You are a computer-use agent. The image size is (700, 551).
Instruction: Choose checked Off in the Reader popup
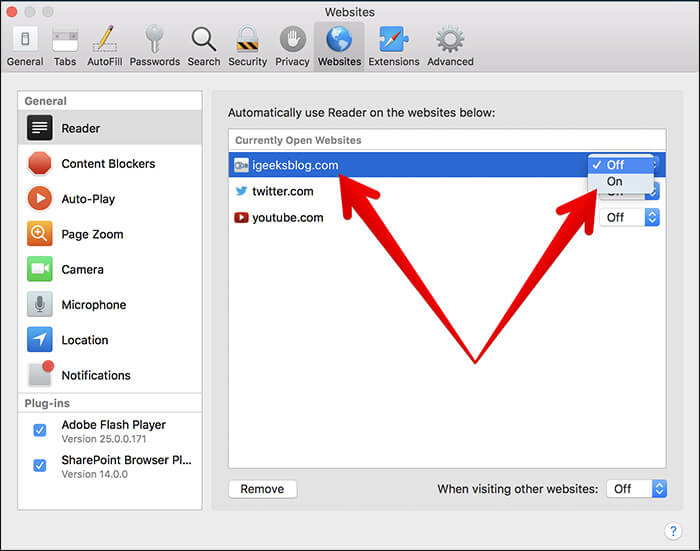[621, 165]
